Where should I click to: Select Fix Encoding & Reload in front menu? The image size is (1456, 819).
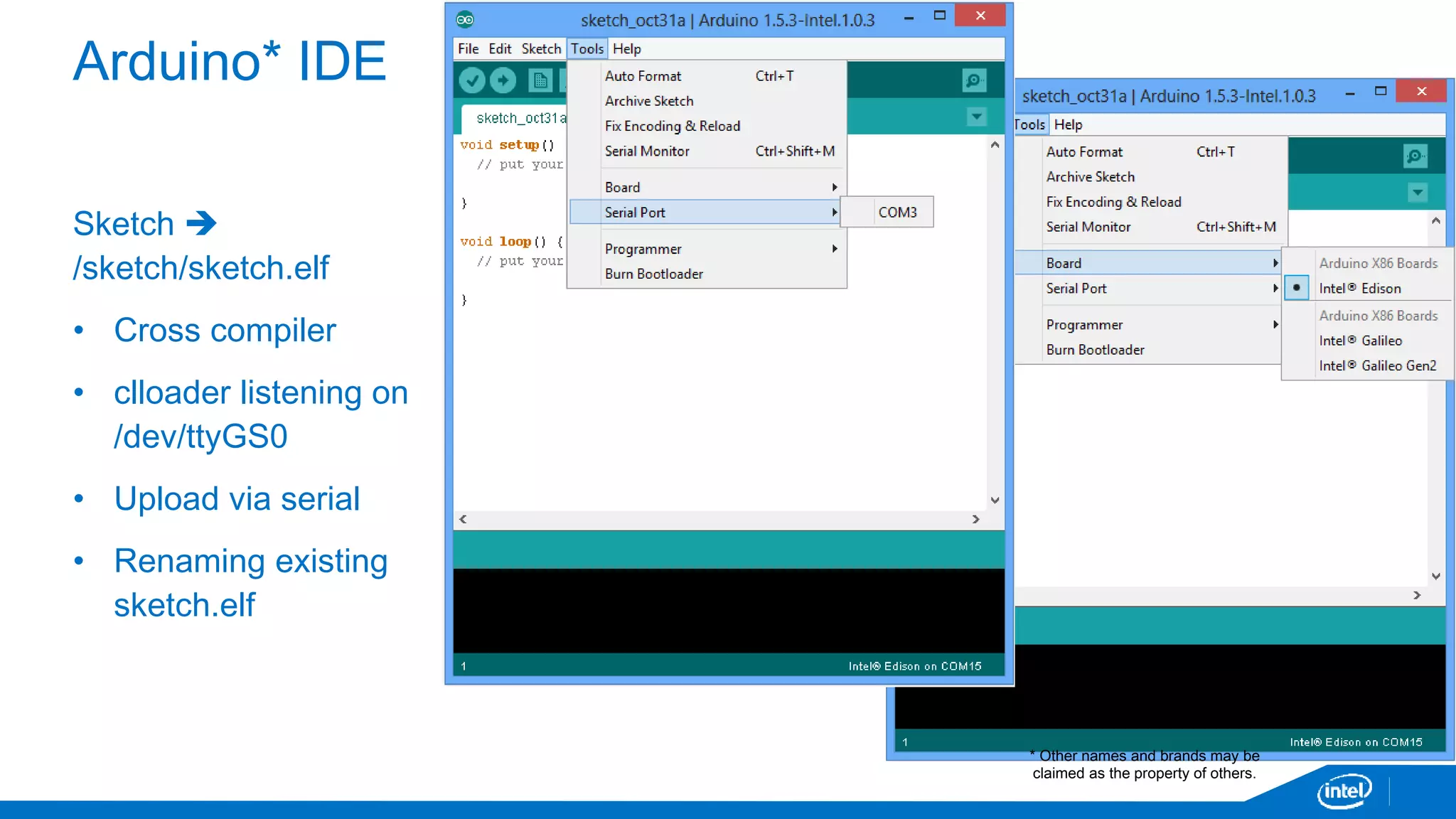[x=707, y=126]
